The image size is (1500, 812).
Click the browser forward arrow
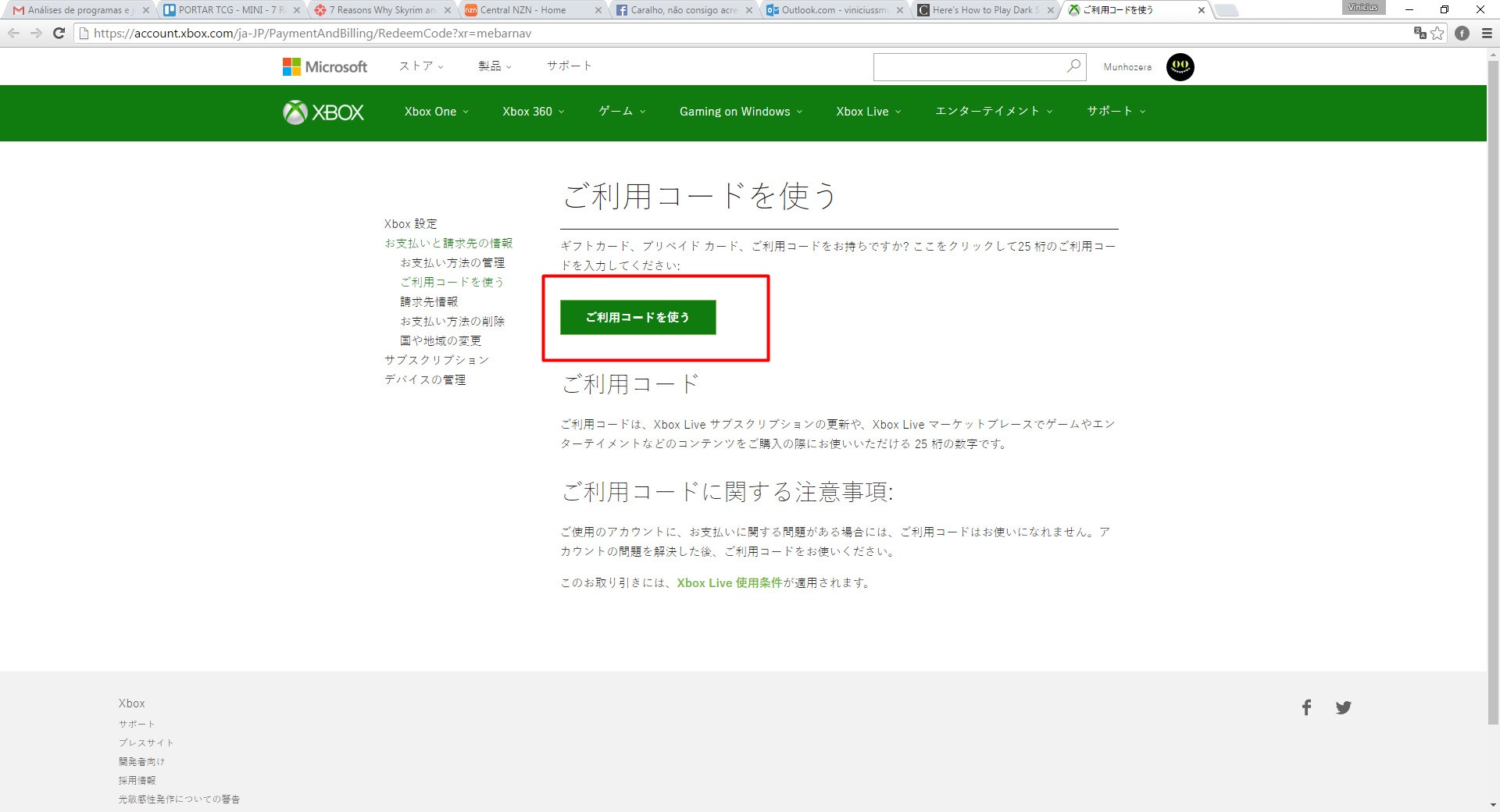tap(36, 34)
